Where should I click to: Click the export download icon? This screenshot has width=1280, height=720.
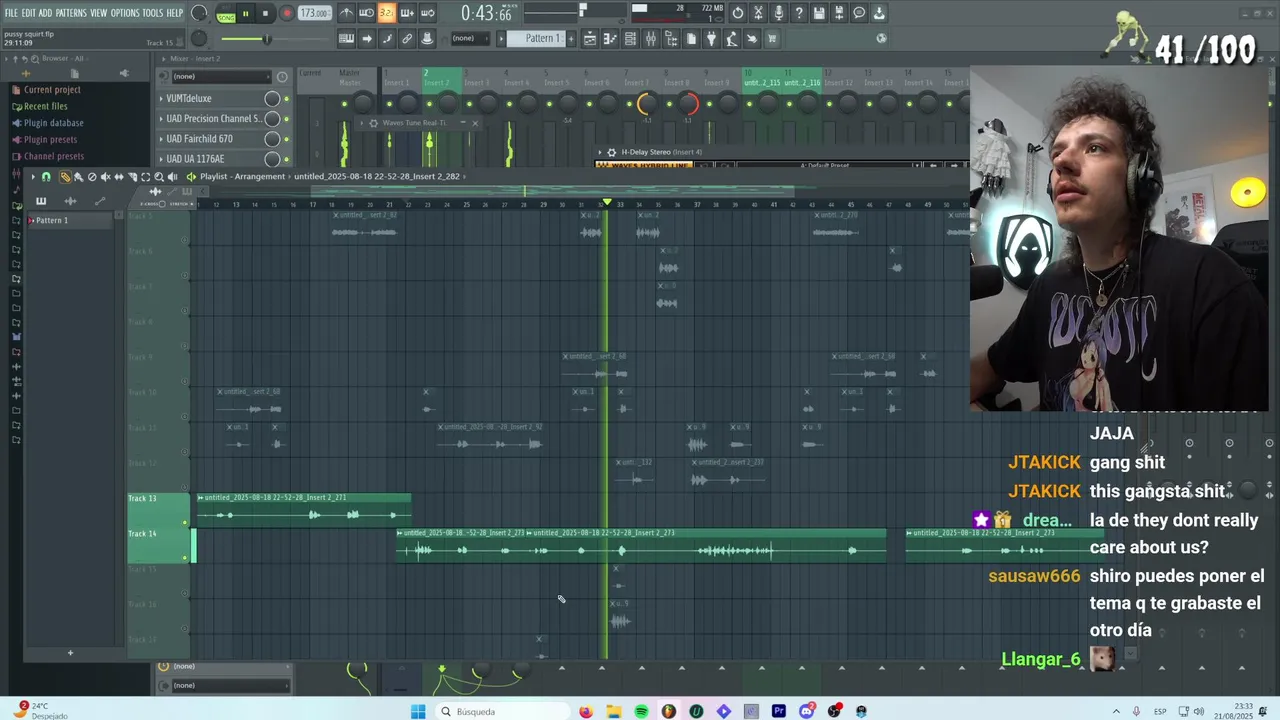879,13
